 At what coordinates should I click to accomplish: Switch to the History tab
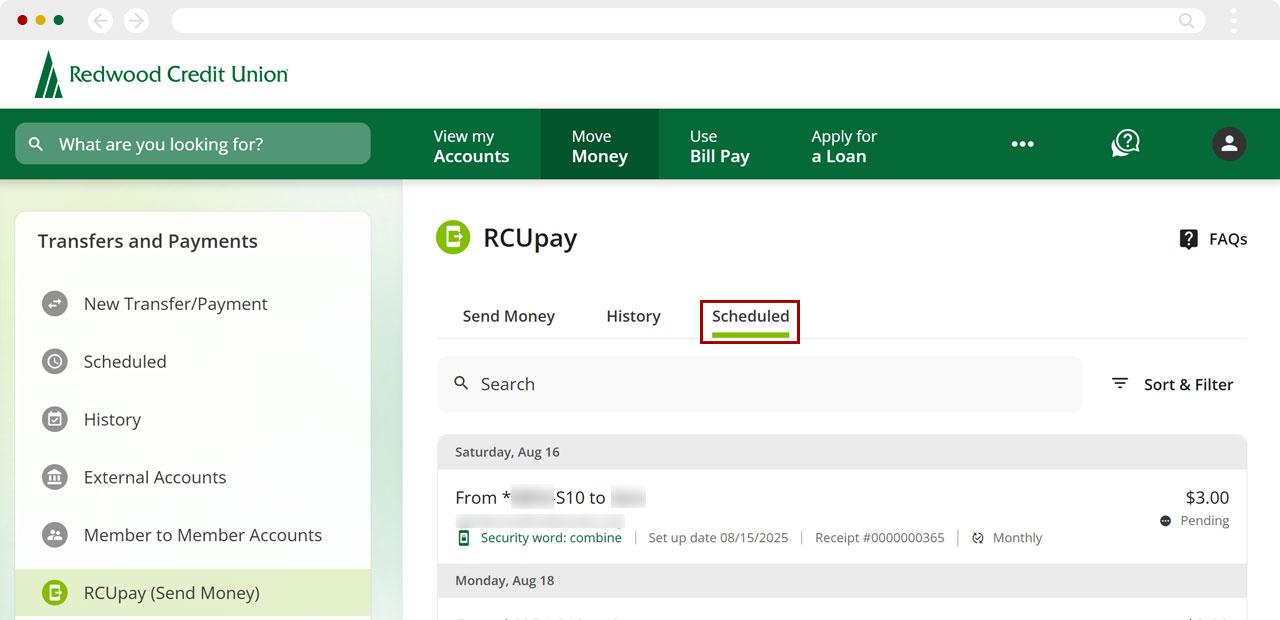633,316
